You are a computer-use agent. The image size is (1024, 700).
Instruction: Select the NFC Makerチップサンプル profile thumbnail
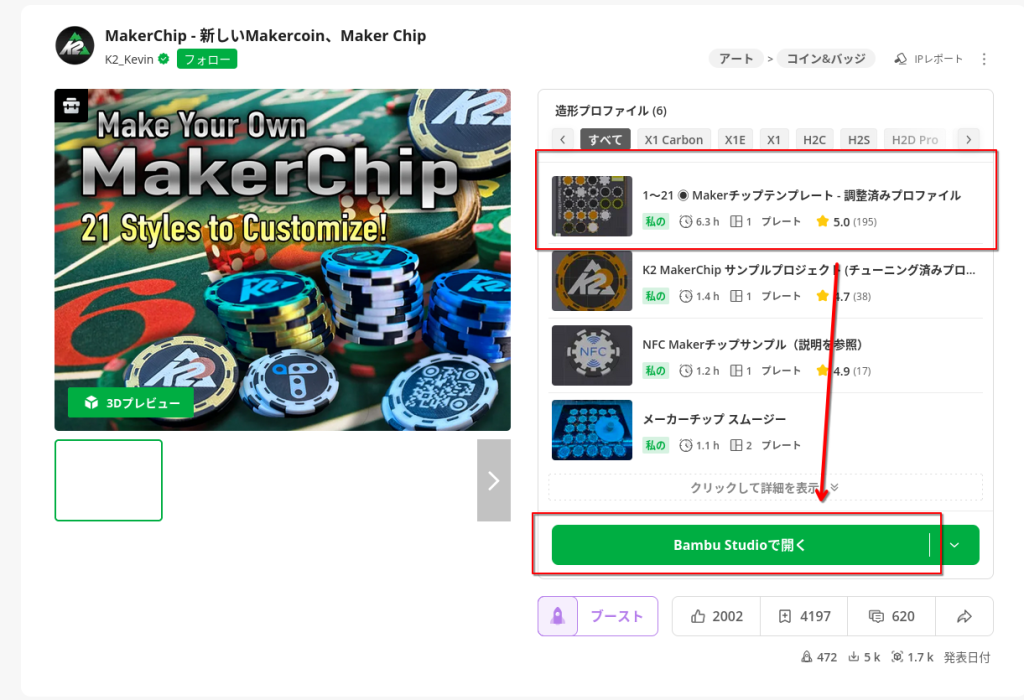click(x=592, y=355)
